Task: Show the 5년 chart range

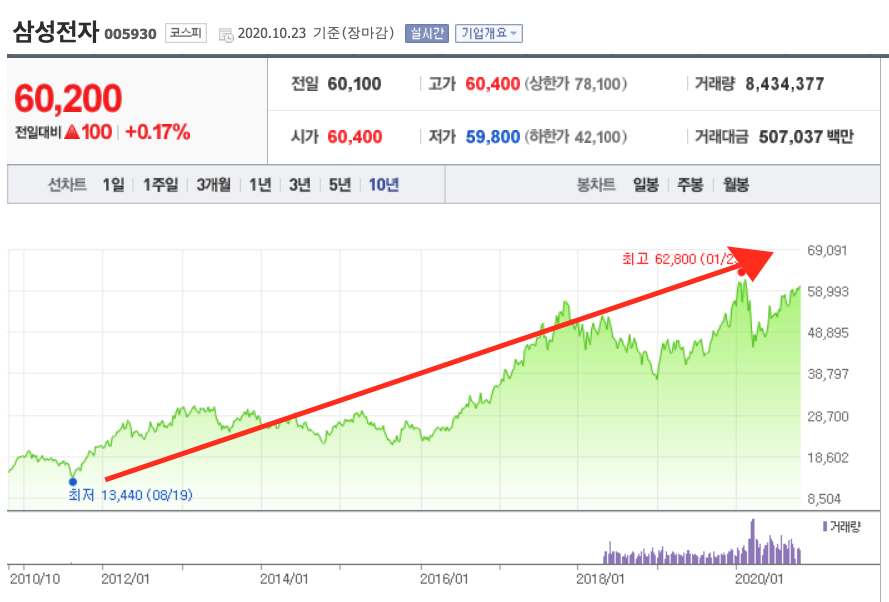Action: [x=340, y=185]
